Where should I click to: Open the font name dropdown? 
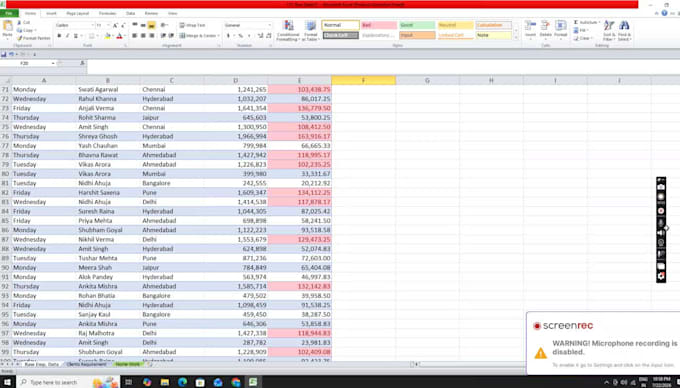[92, 26]
